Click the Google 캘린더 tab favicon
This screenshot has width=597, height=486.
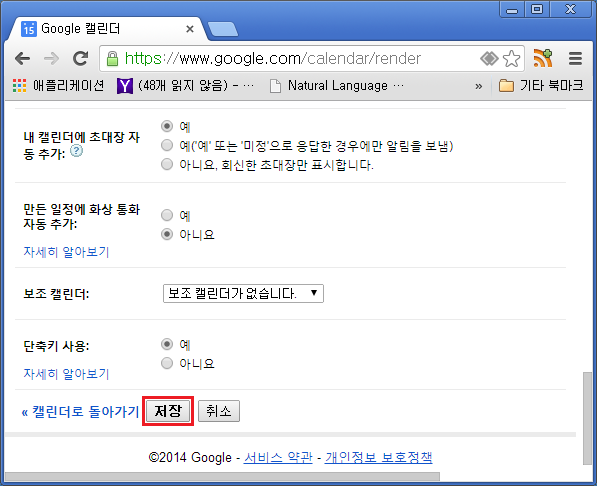(x=29, y=29)
